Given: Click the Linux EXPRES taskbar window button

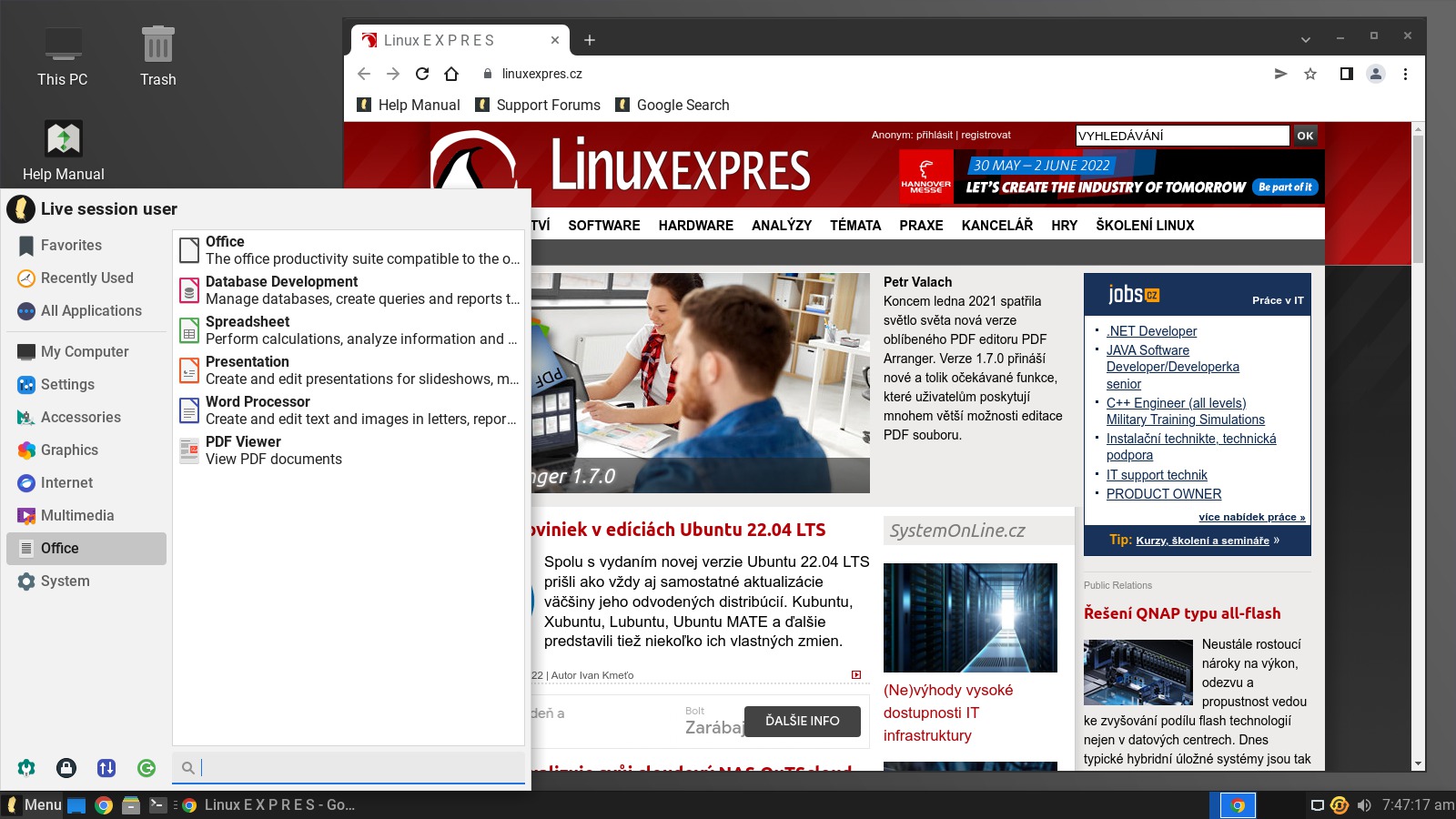Looking at the screenshot, I should (x=269, y=805).
